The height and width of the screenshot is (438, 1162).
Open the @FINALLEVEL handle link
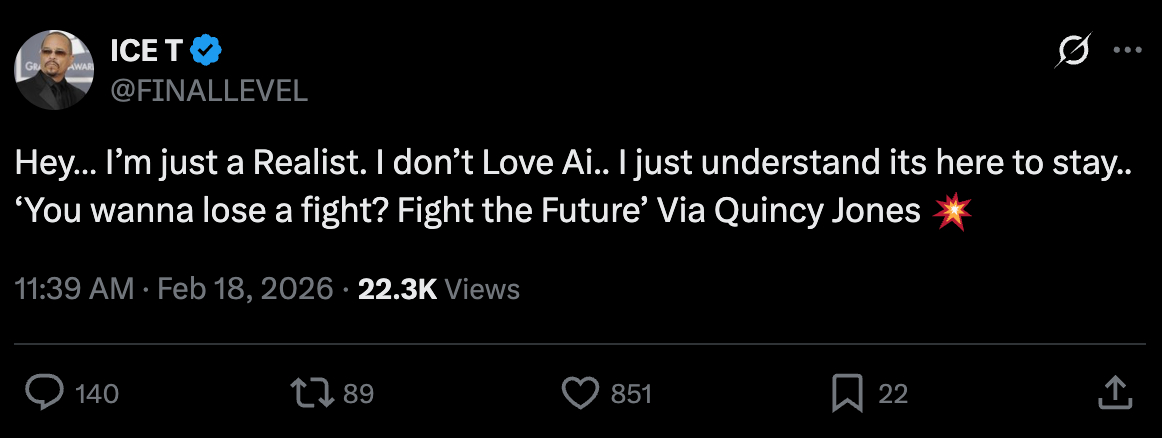click(x=207, y=91)
